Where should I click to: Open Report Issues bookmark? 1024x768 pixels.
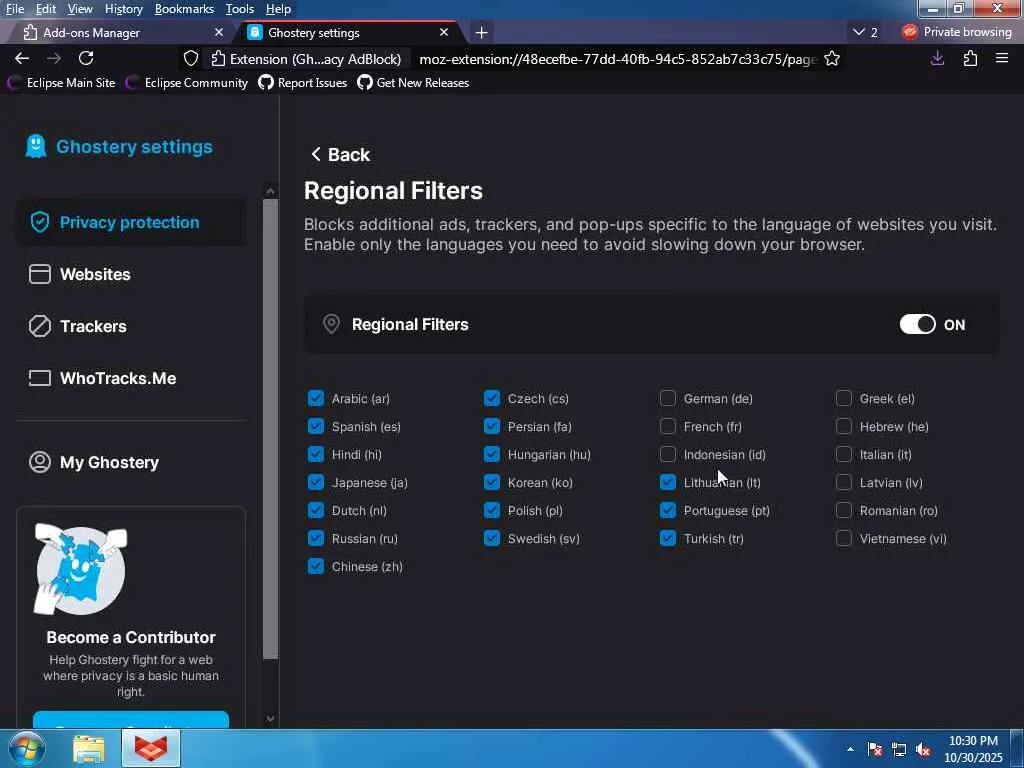pyautogui.click(x=303, y=83)
